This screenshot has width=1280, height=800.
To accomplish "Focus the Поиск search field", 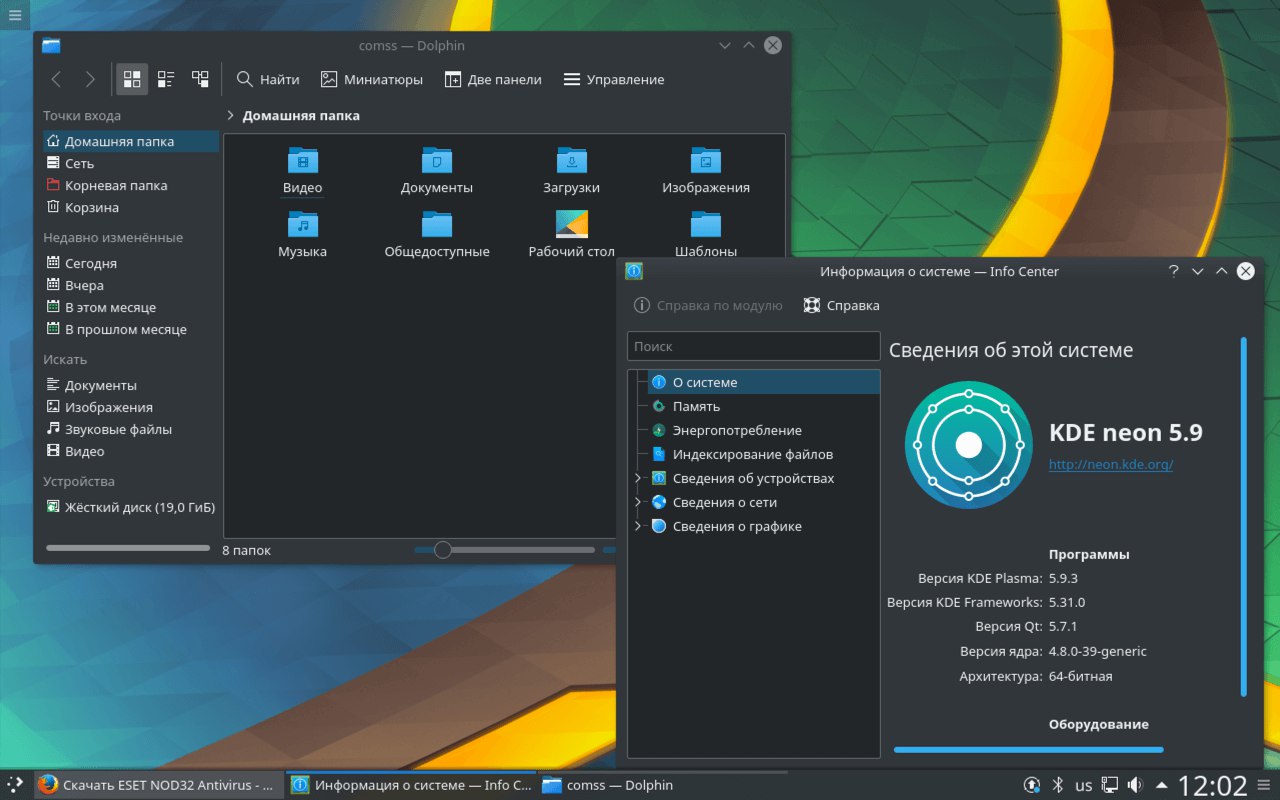I will pos(753,346).
